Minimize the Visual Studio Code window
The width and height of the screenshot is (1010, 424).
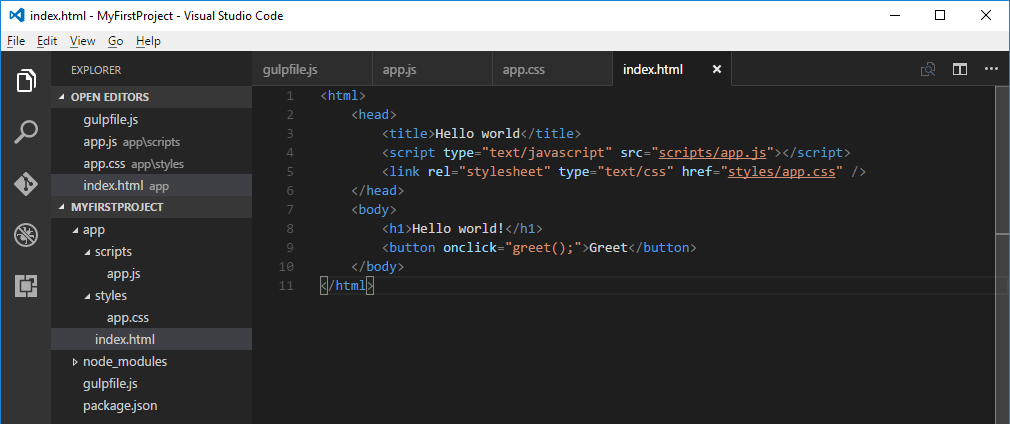896,15
